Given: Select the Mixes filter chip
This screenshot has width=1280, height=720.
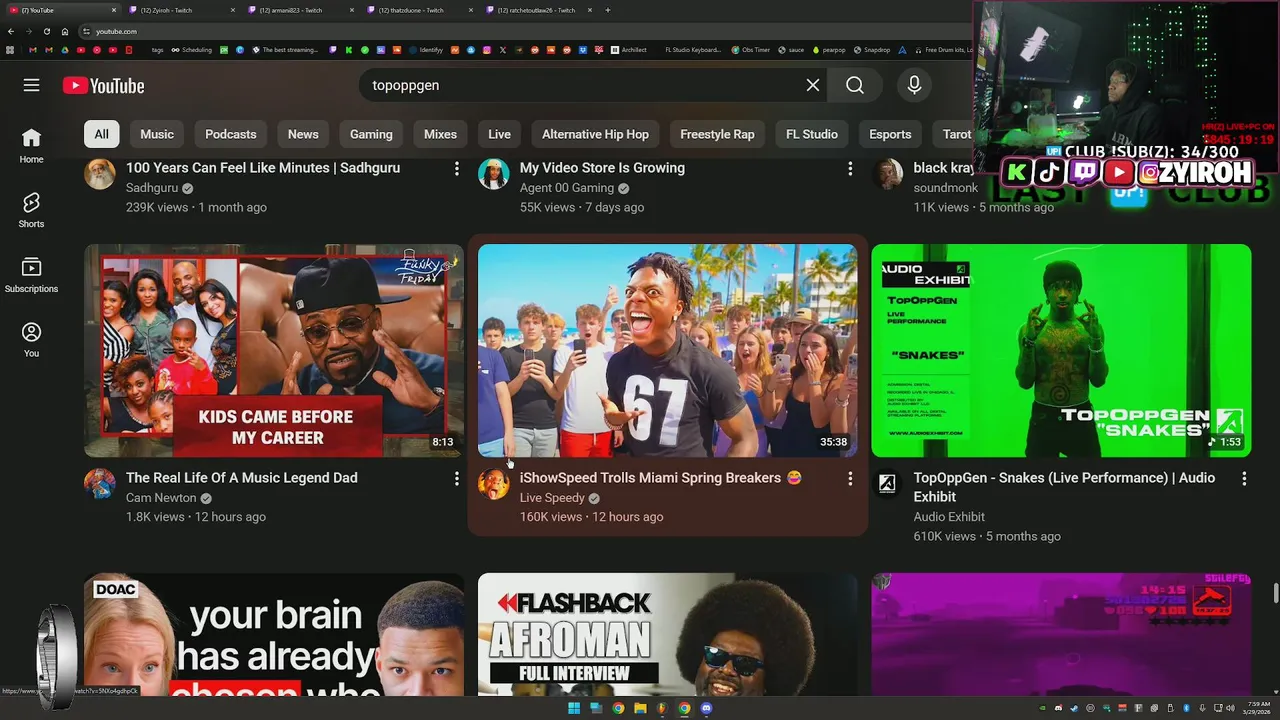Looking at the screenshot, I should 440,134.
